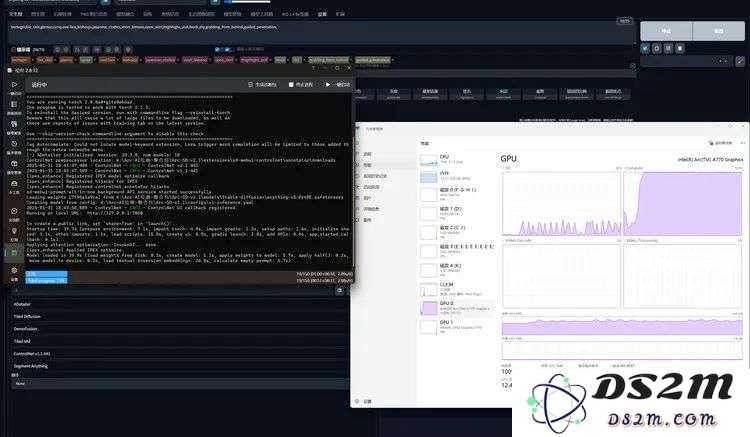Select Memory in Task Manager performance list
Screen dimensions: 750x437
tap(456, 176)
